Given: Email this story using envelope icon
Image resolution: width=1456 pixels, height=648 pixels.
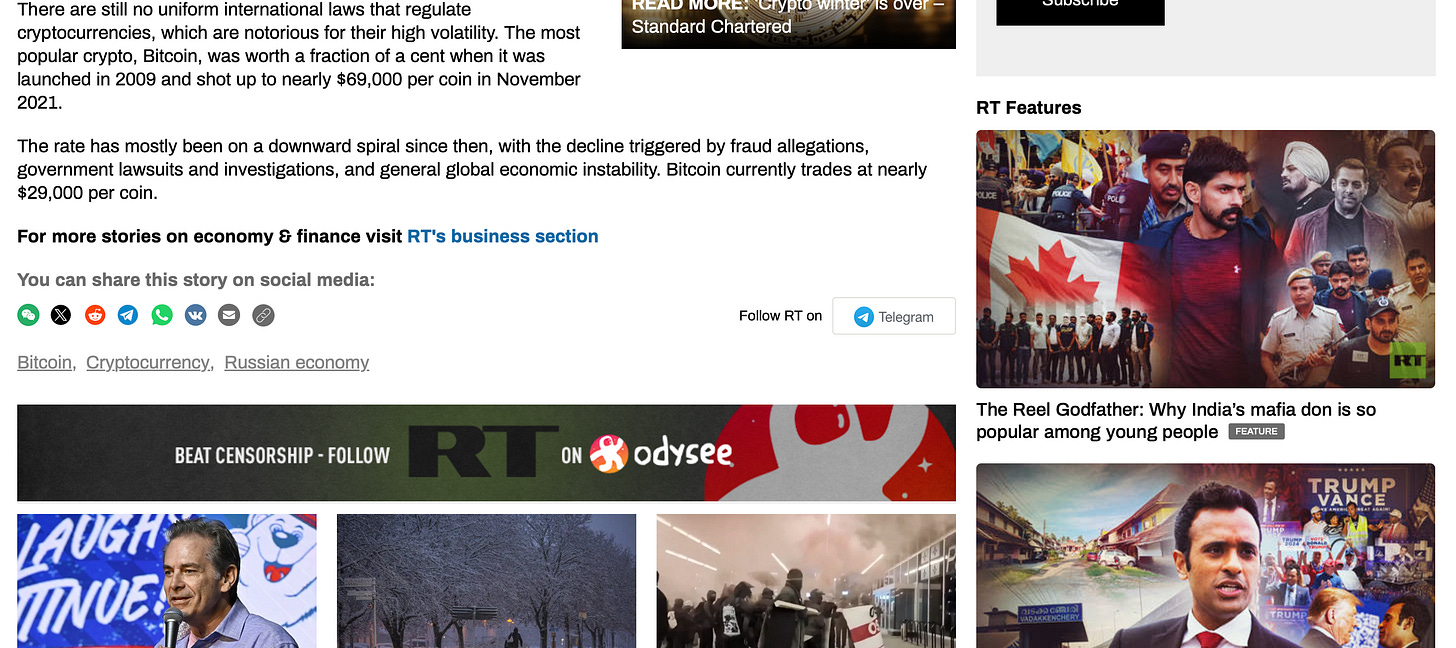Looking at the screenshot, I should [x=229, y=315].
